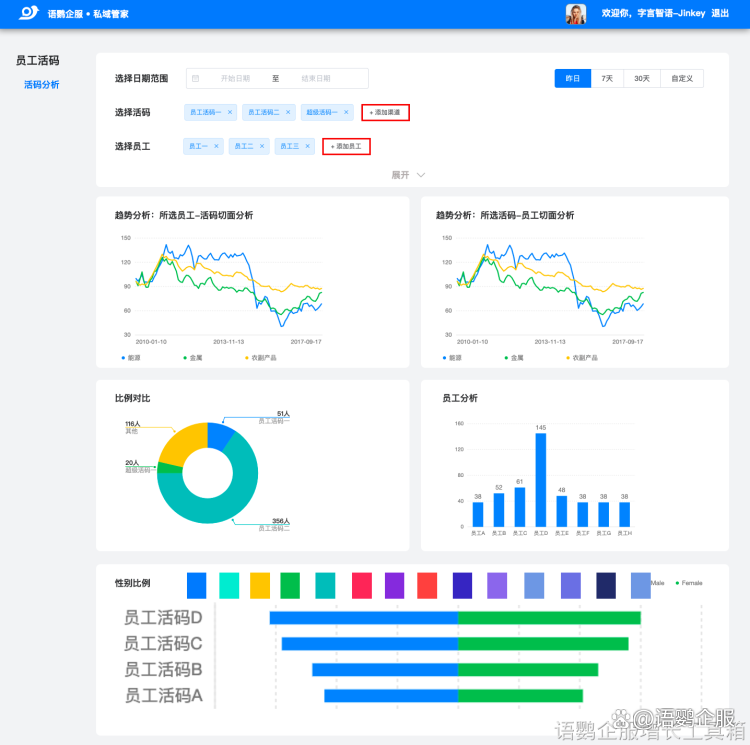Remove the 员工活码二 tag
Viewport: 750px width, 745px height.
[288, 112]
